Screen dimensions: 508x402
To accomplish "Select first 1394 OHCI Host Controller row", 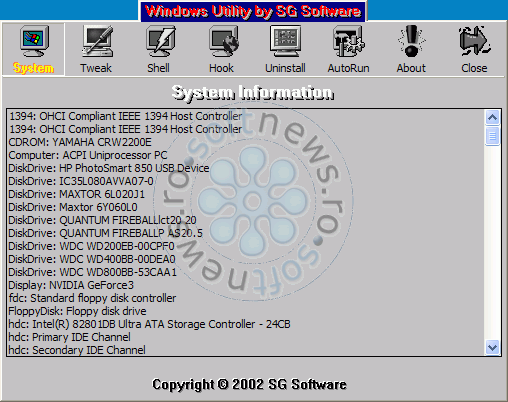I will point(245,116).
